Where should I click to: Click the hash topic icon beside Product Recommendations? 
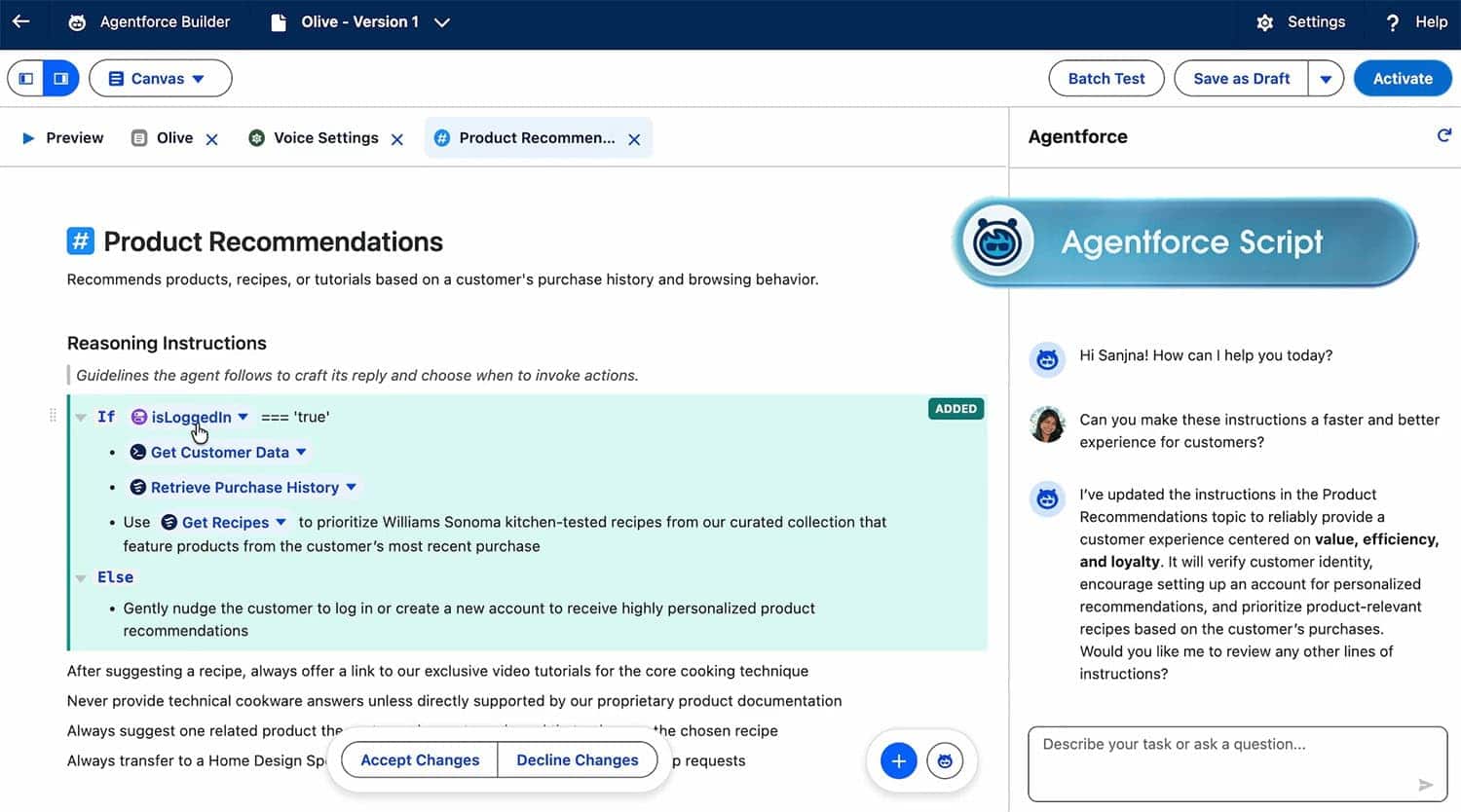point(80,240)
